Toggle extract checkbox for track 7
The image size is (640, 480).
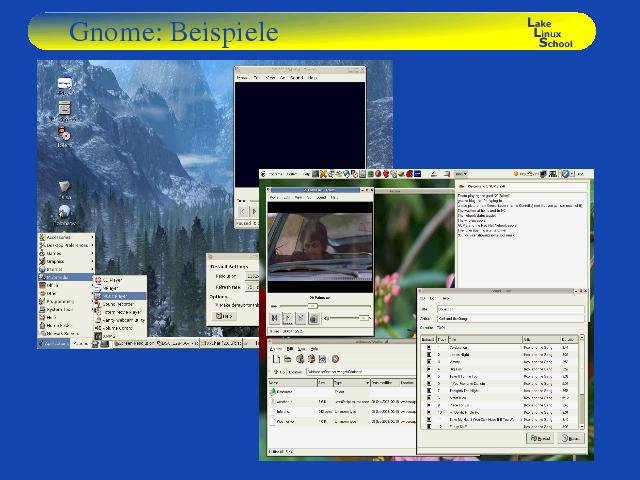point(429,391)
